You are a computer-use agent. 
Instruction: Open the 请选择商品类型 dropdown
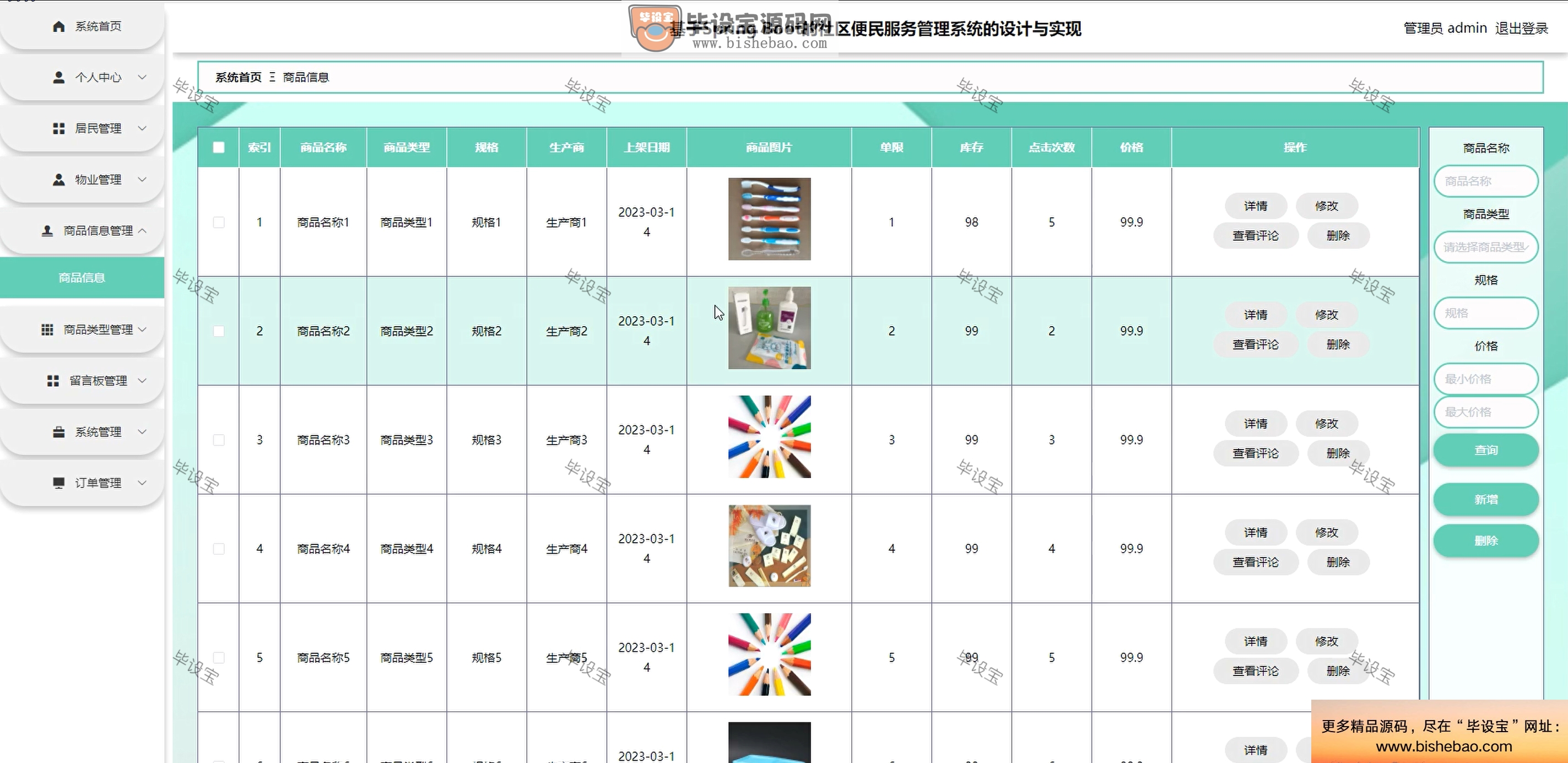pyautogui.click(x=1486, y=247)
